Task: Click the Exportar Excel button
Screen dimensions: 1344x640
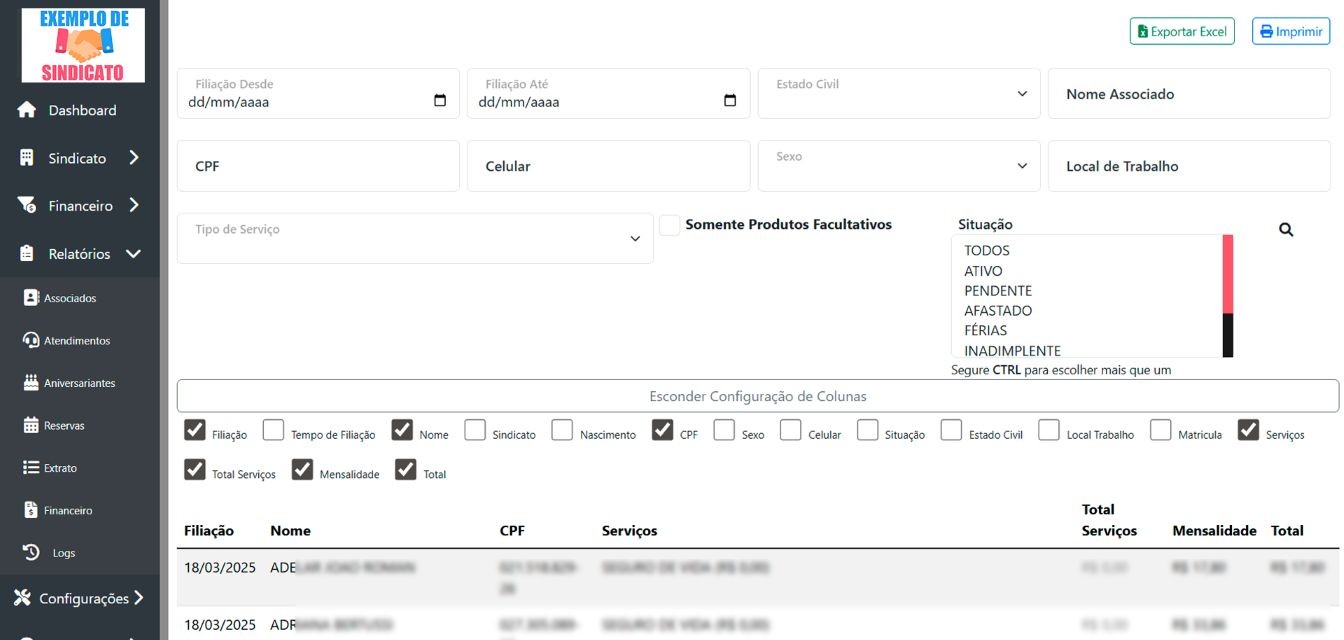Action: (1183, 31)
